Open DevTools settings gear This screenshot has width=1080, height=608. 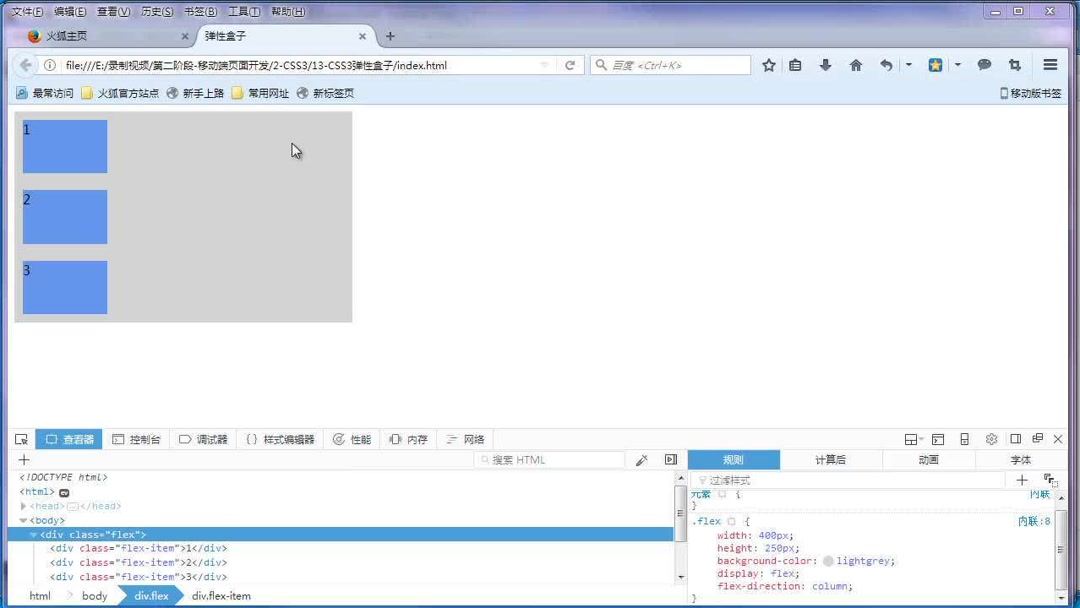pos(991,439)
